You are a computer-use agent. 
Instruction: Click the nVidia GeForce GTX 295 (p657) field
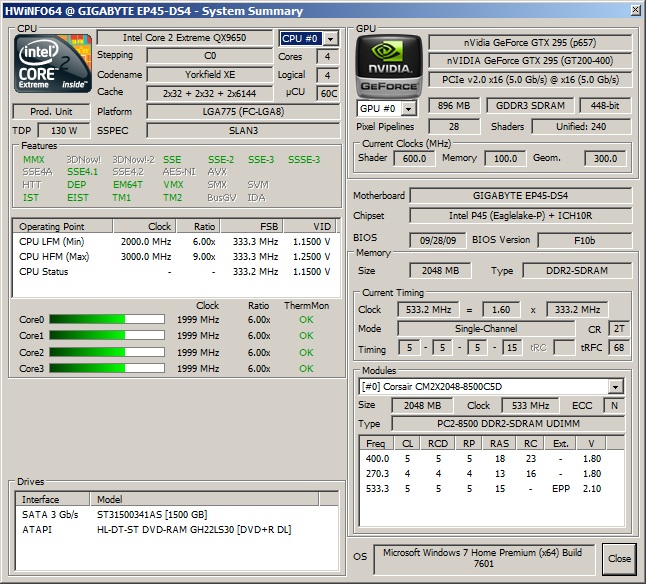click(x=530, y=42)
